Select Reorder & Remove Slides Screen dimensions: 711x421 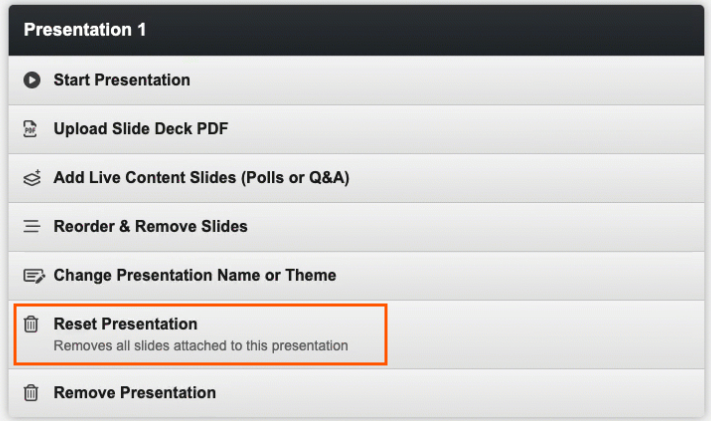[x=150, y=226]
